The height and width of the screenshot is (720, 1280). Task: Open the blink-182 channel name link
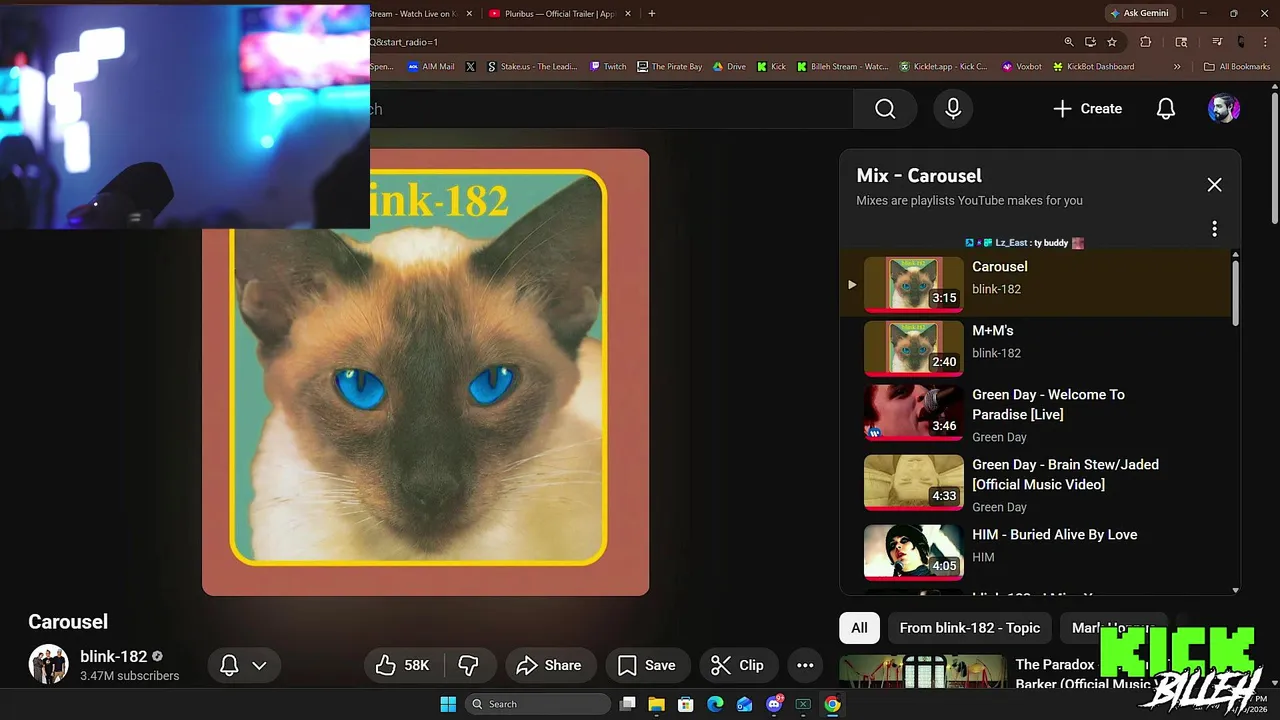pos(113,656)
